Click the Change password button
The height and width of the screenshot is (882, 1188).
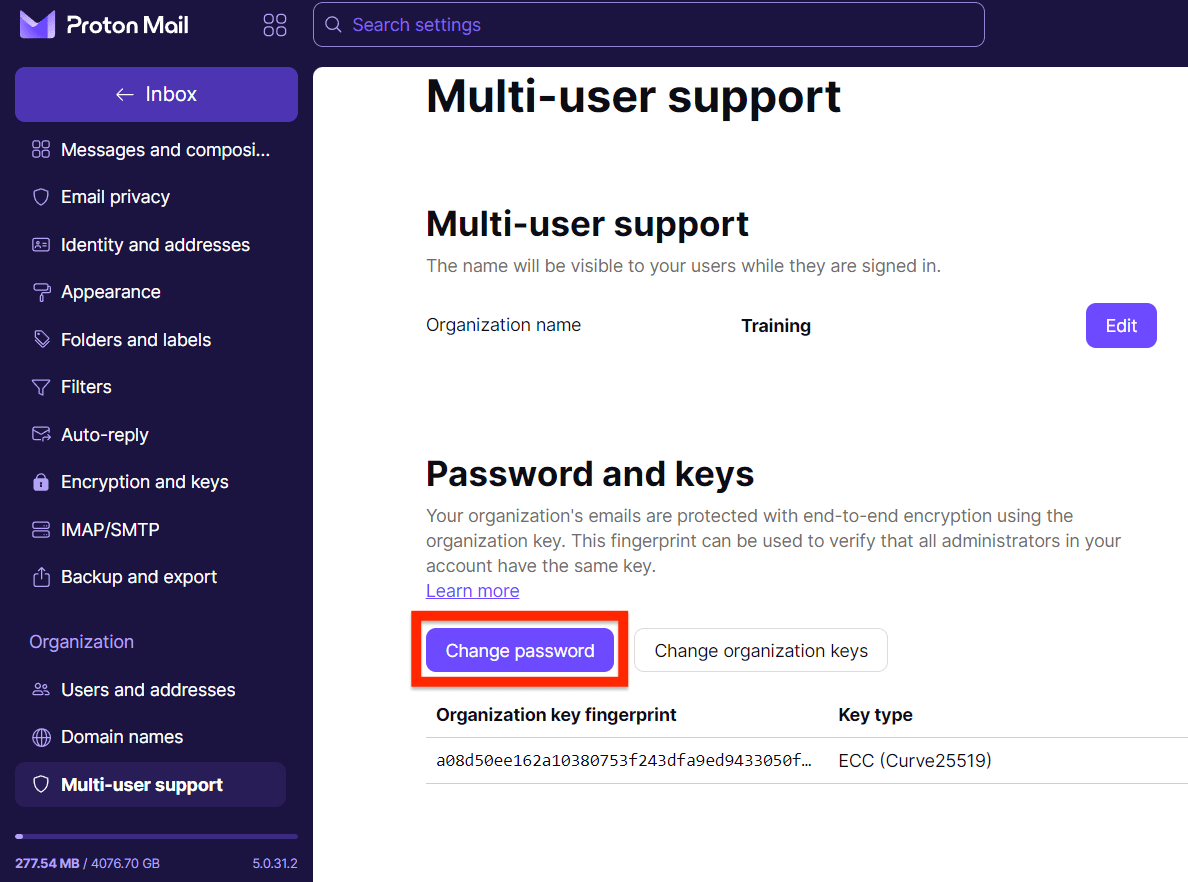point(519,650)
